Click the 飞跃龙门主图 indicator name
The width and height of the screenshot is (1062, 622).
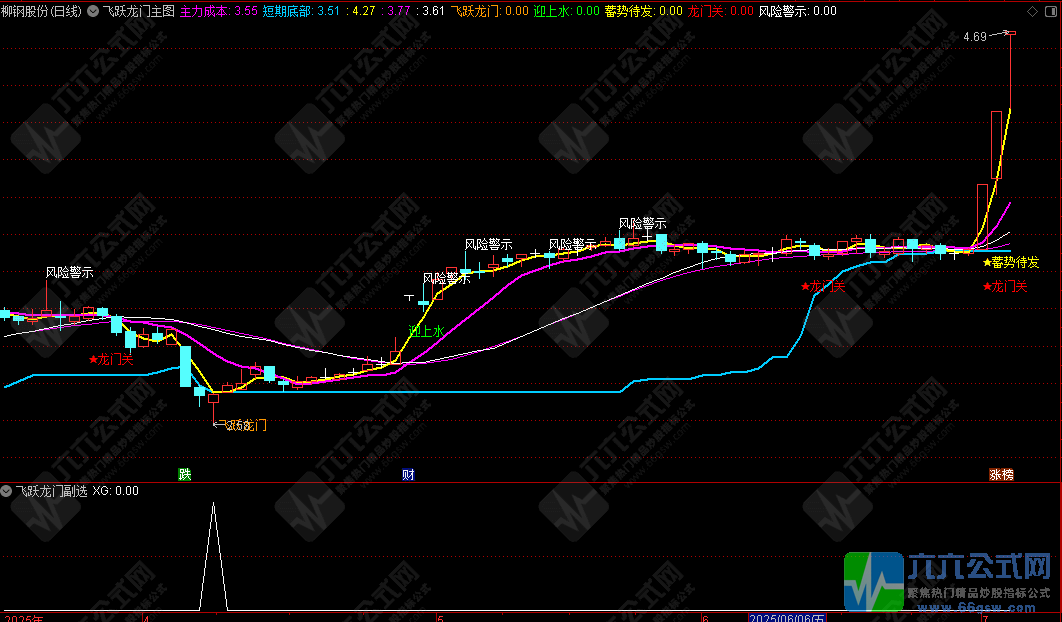click(139, 11)
